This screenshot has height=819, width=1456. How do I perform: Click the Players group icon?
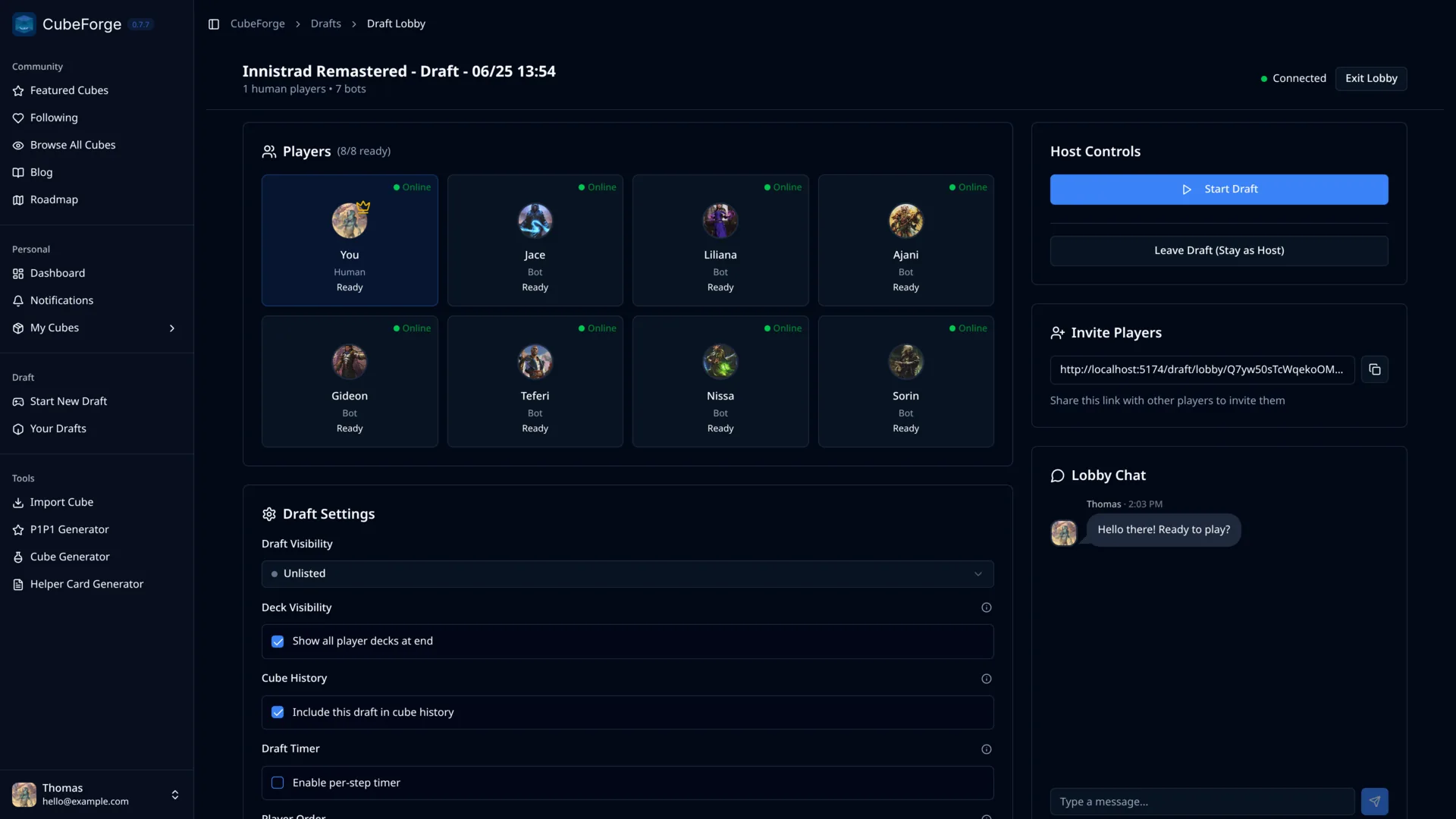[269, 152]
